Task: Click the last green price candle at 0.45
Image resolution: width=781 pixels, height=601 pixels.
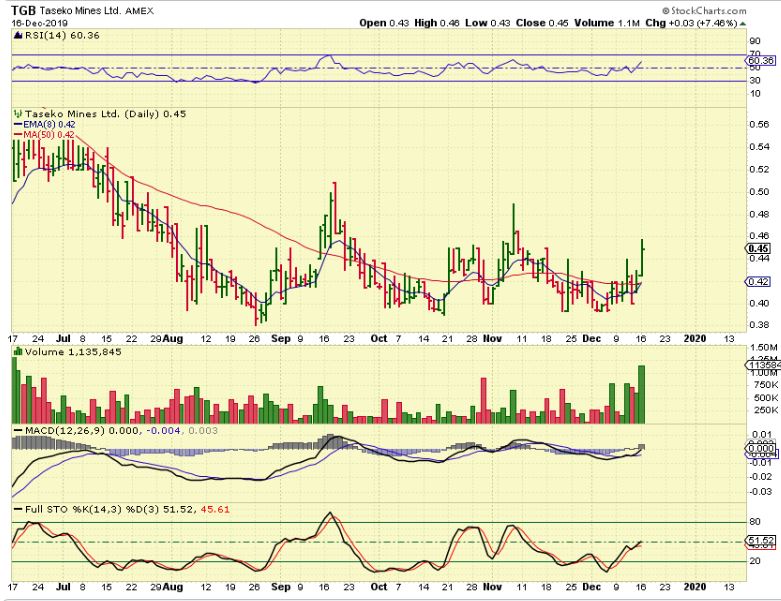Action: click(643, 257)
